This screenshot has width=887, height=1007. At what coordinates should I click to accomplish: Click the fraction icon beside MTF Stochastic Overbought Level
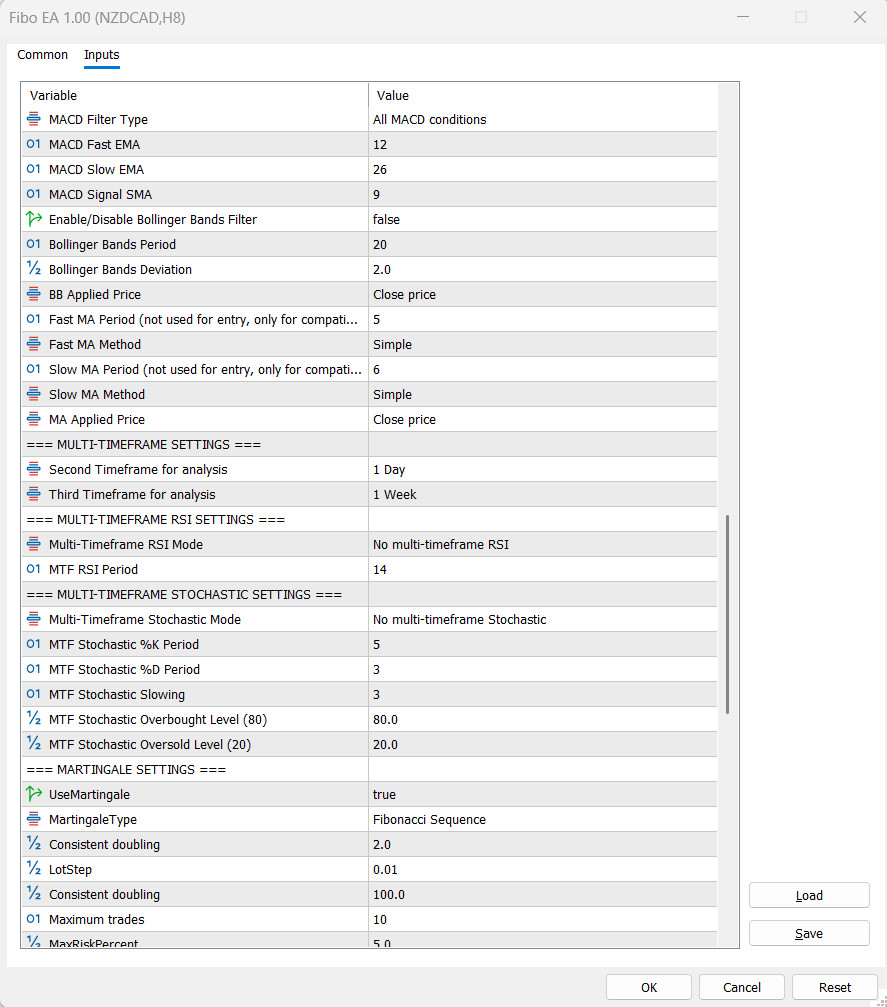[33, 719]
